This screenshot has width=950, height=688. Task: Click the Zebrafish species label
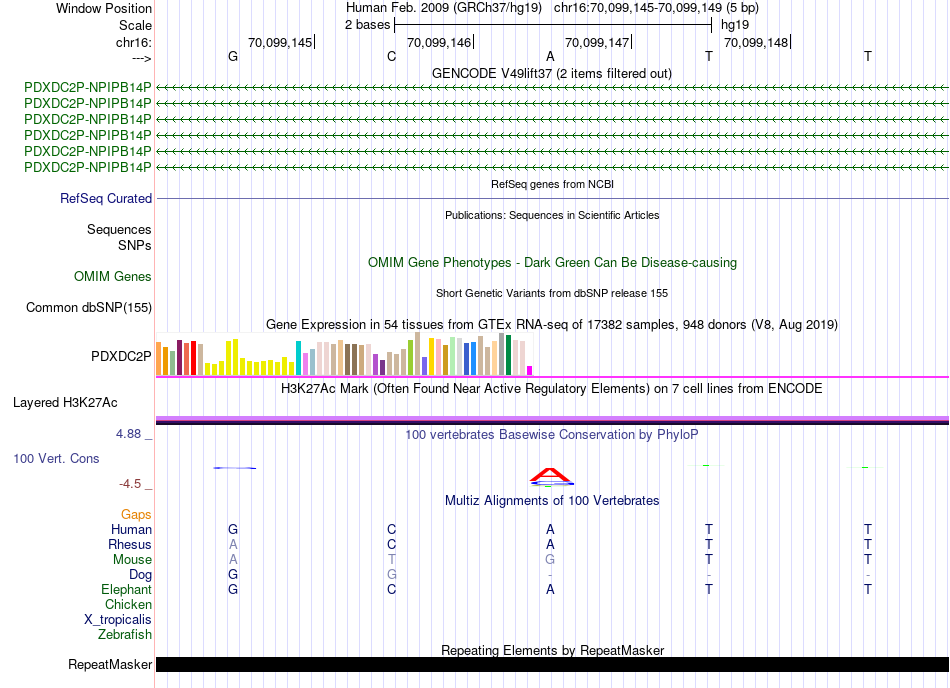tap(125, 635)
